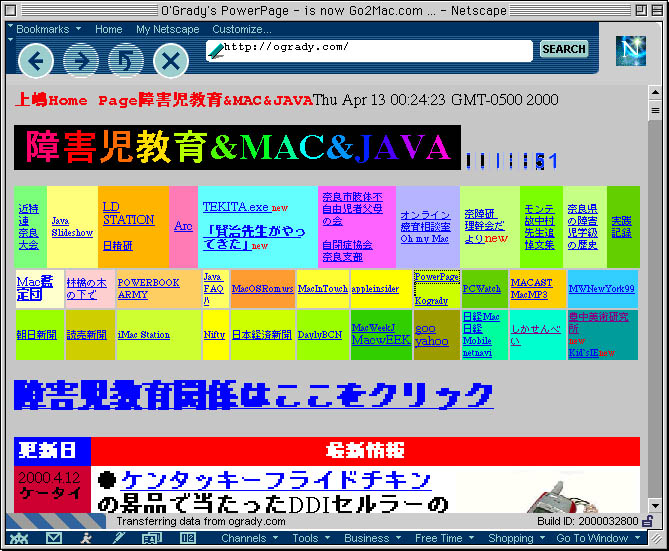Click the Forward arrow button
The height and width of the screenshot is (551, 669).
click(81, 61)
